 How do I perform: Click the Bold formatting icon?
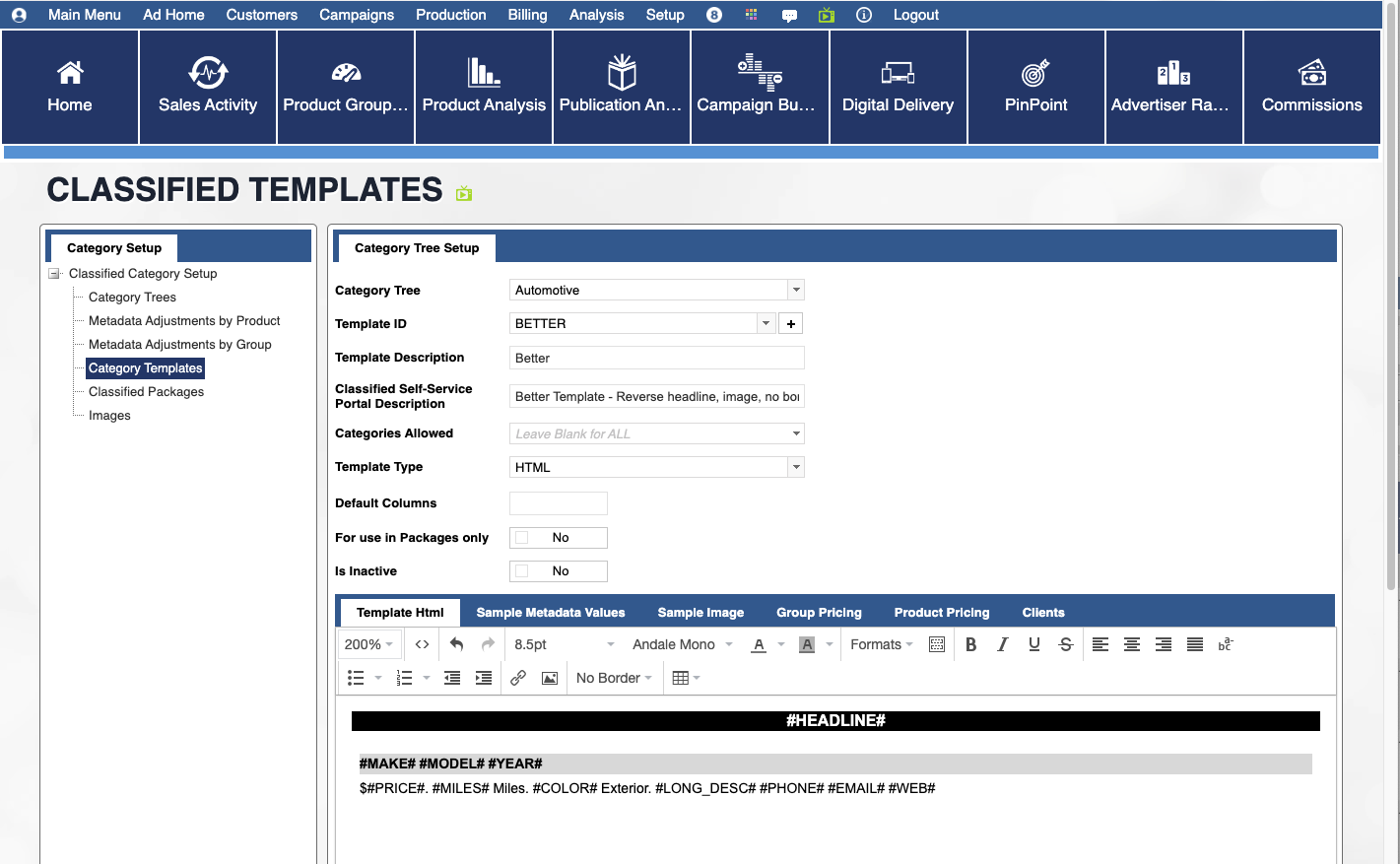(970, 644)
